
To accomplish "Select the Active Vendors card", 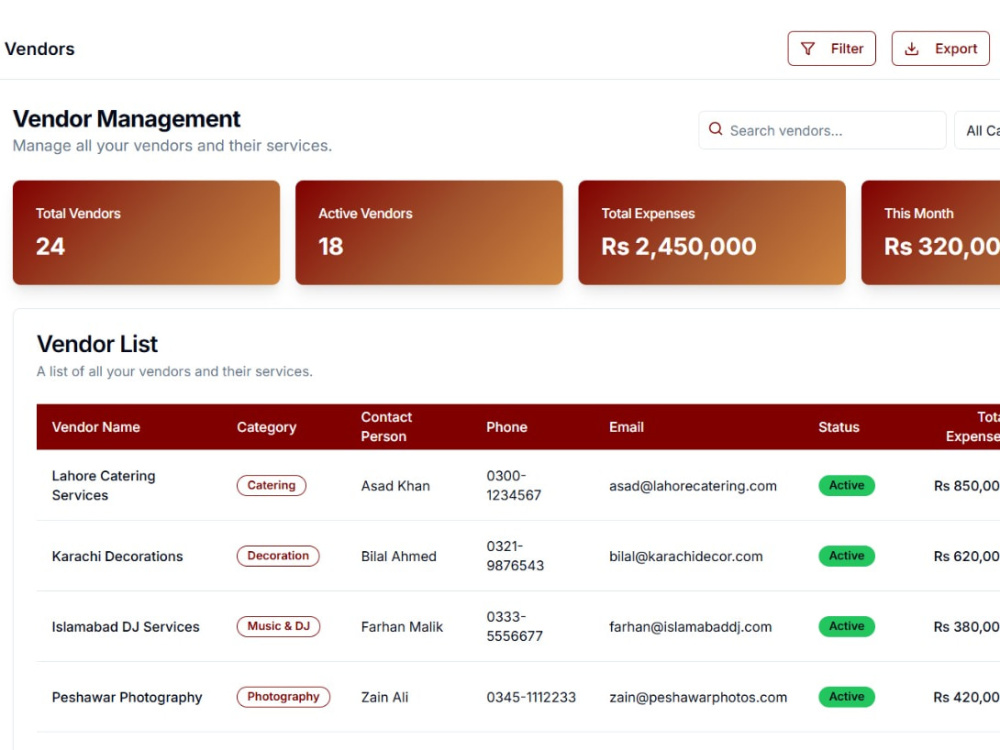I will (429, 232).
